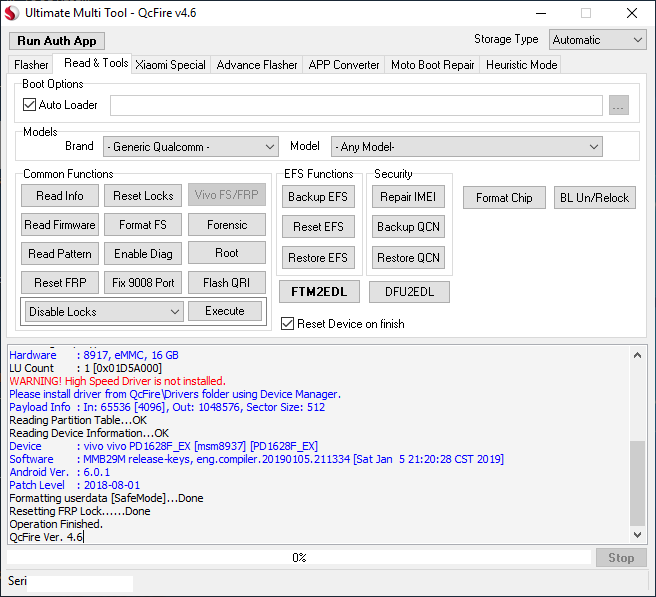
Task: Expand the Brand dropdown
Action: (191, 147)
